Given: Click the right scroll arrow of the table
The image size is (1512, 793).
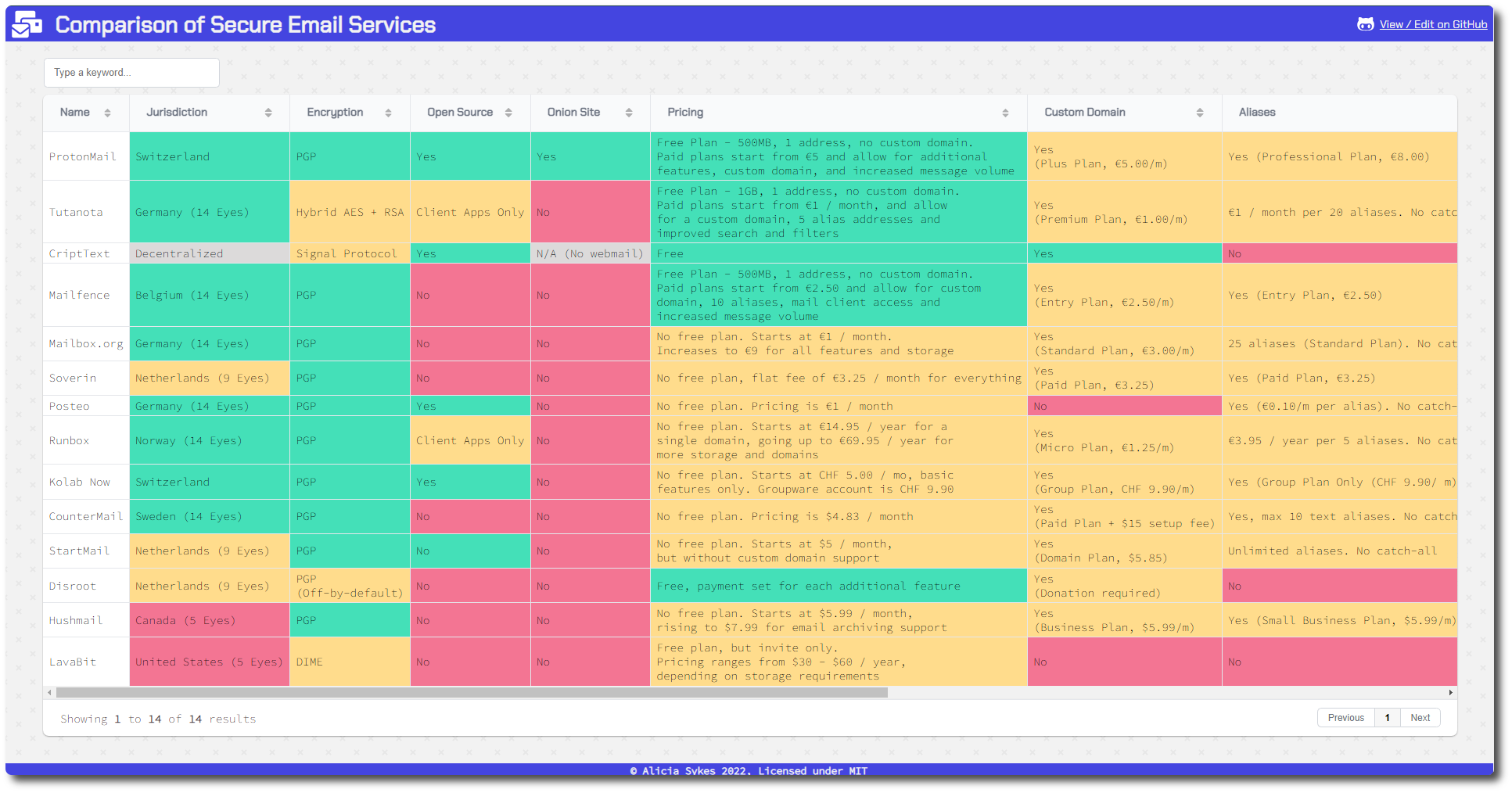Looking at the screenshot, I should click(x=1451, y=692).
